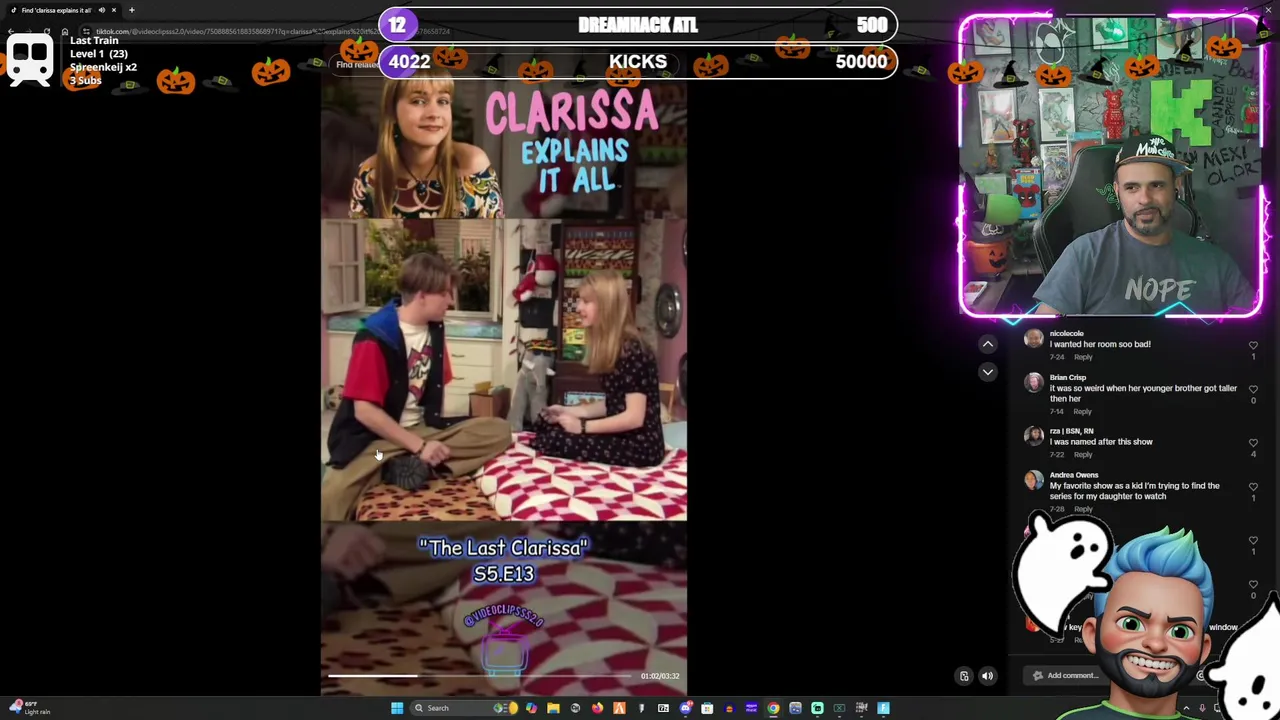Reply to Andrea Owens' comment
Screen dimensions: 1280x720
pos(1083,509)
